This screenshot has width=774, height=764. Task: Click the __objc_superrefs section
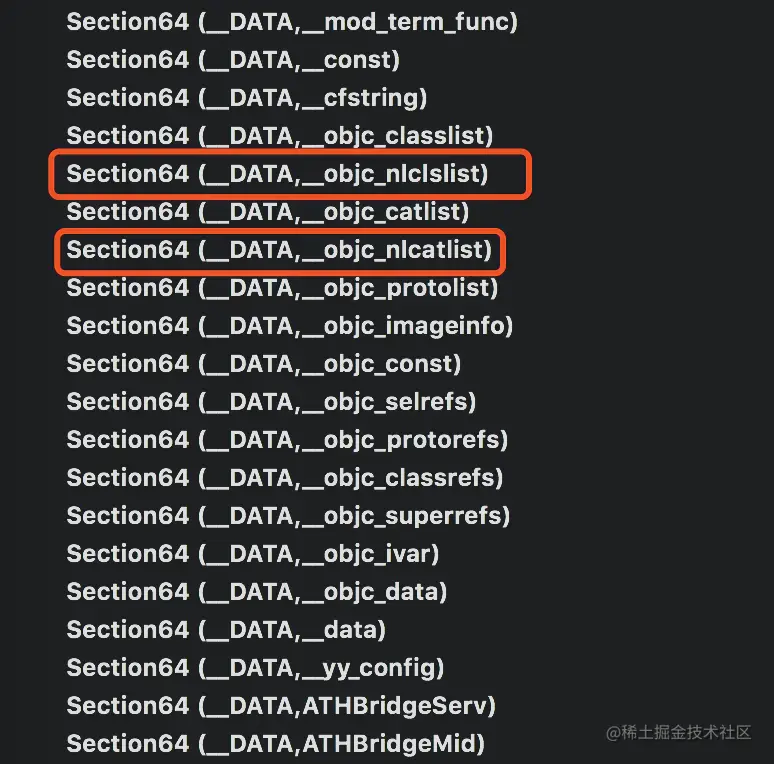point(288,516)
